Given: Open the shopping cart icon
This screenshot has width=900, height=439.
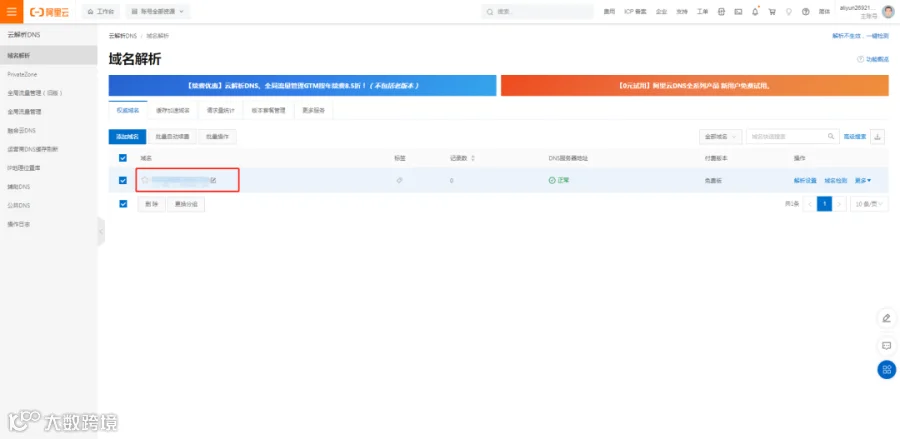Looking at the screenshot, I should (x=771, y=11).
